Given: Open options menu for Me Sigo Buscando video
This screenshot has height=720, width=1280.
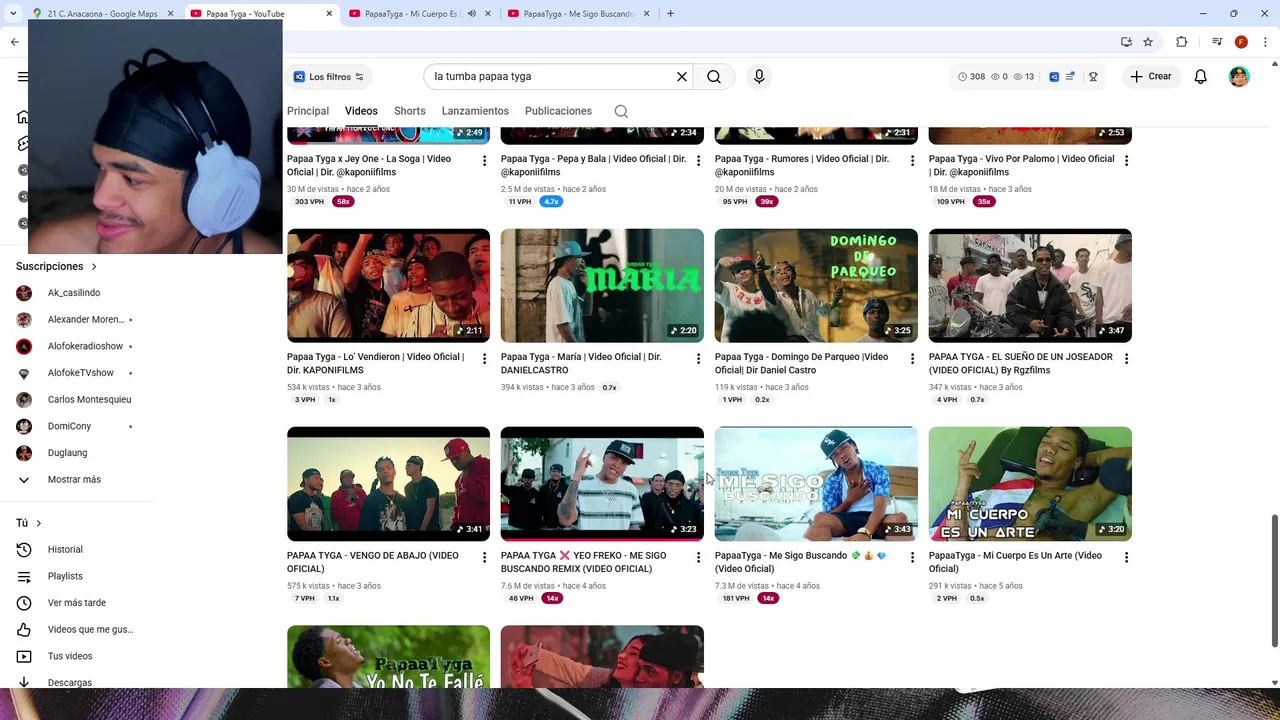Looking at the screenshot, I should [912, 558].
